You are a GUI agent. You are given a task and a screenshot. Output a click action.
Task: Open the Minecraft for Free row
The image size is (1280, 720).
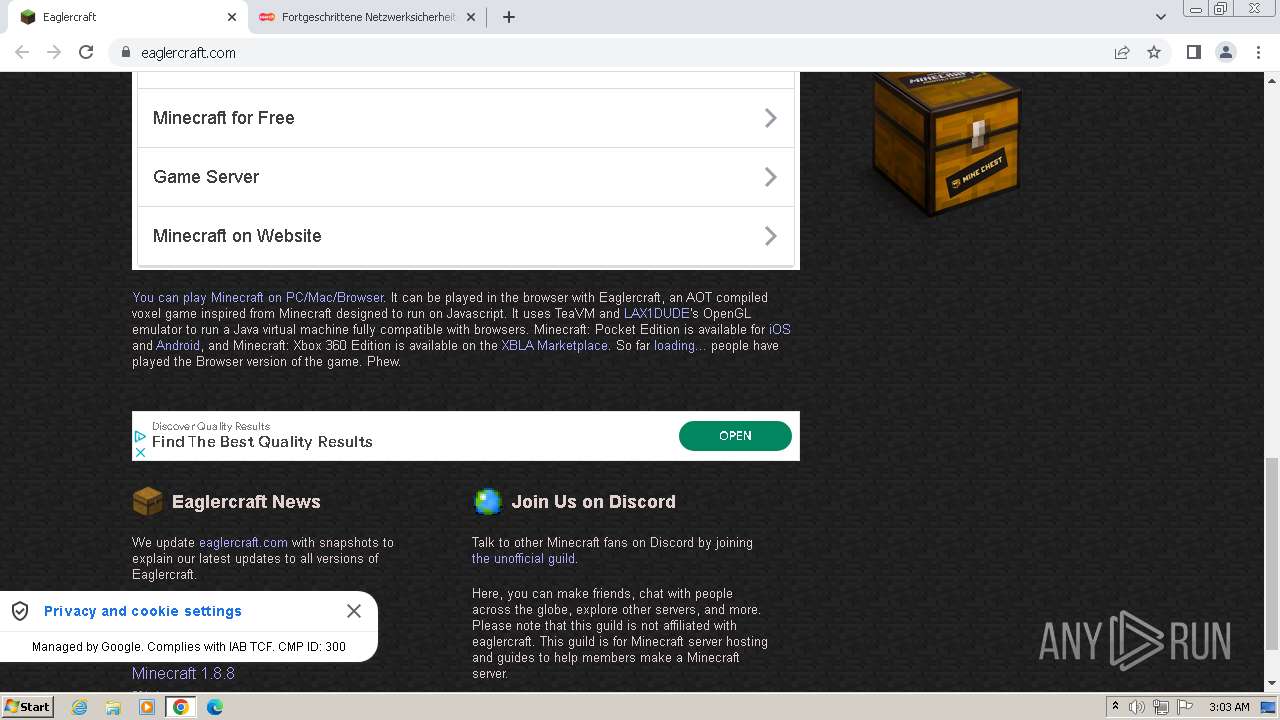[x=465, y=118]
